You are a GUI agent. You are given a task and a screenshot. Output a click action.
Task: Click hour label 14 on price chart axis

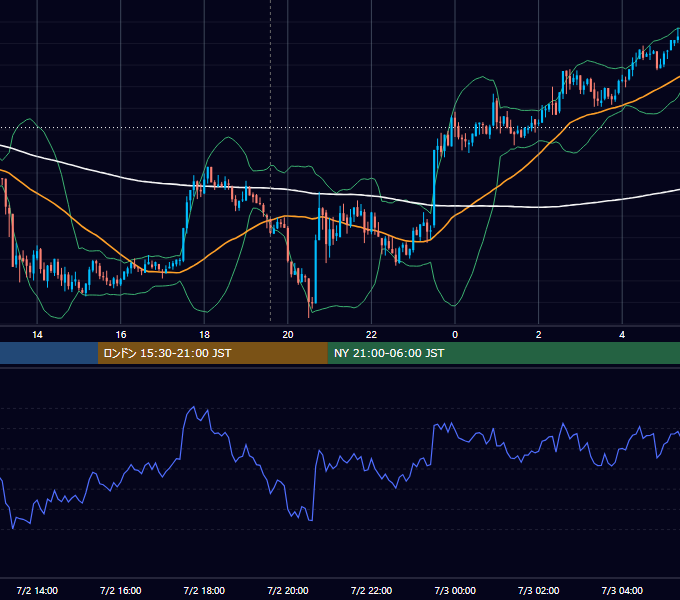[37, 335]
